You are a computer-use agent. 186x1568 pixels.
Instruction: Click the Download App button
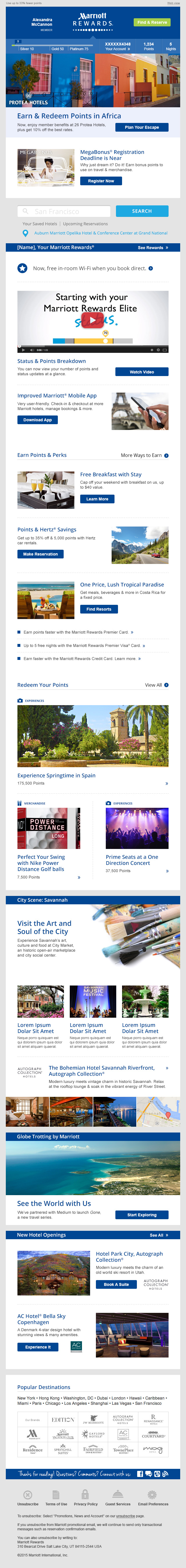(37, 420)
